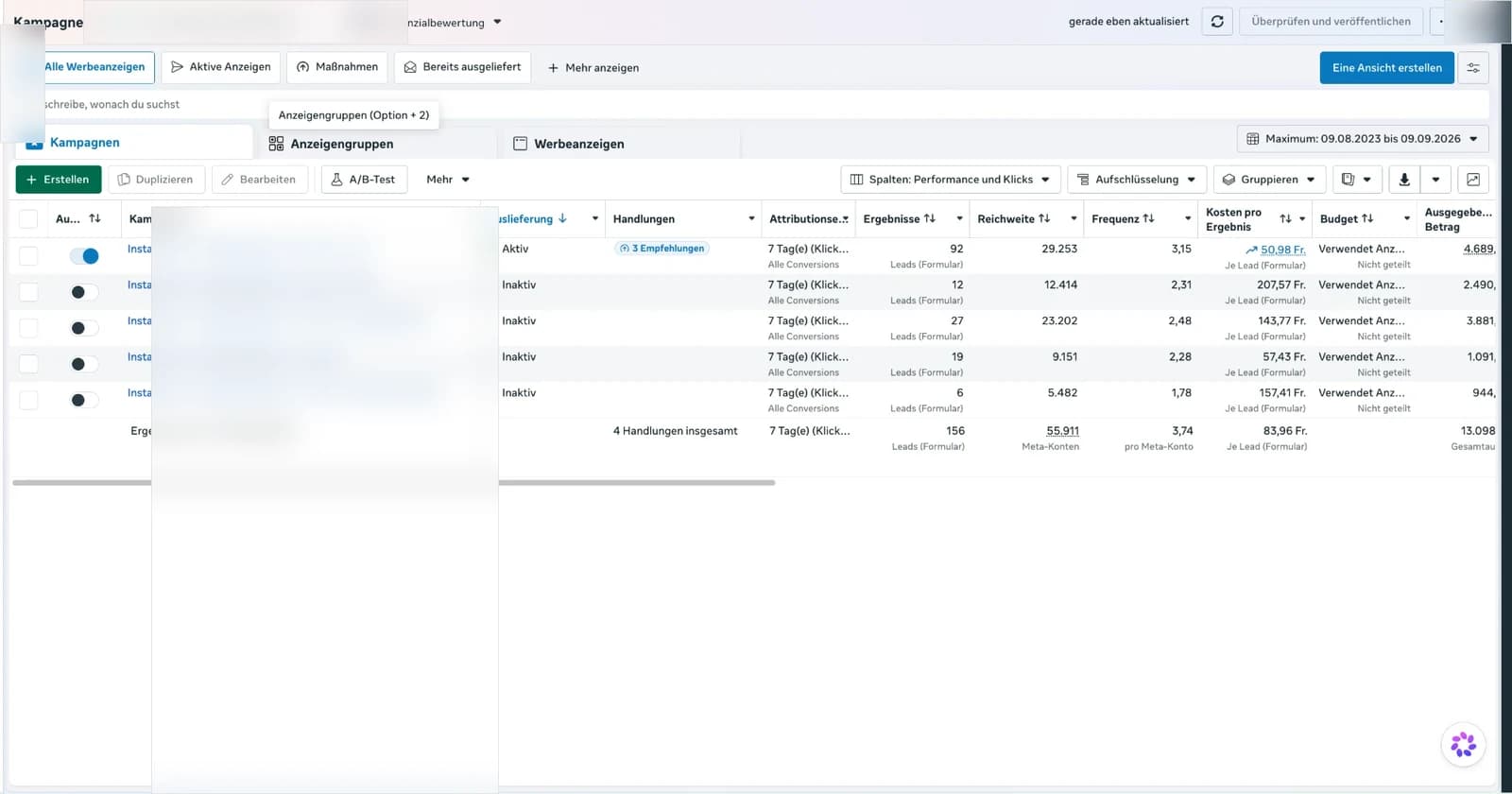Refresh the campaign data

[x=1217, y=21]
